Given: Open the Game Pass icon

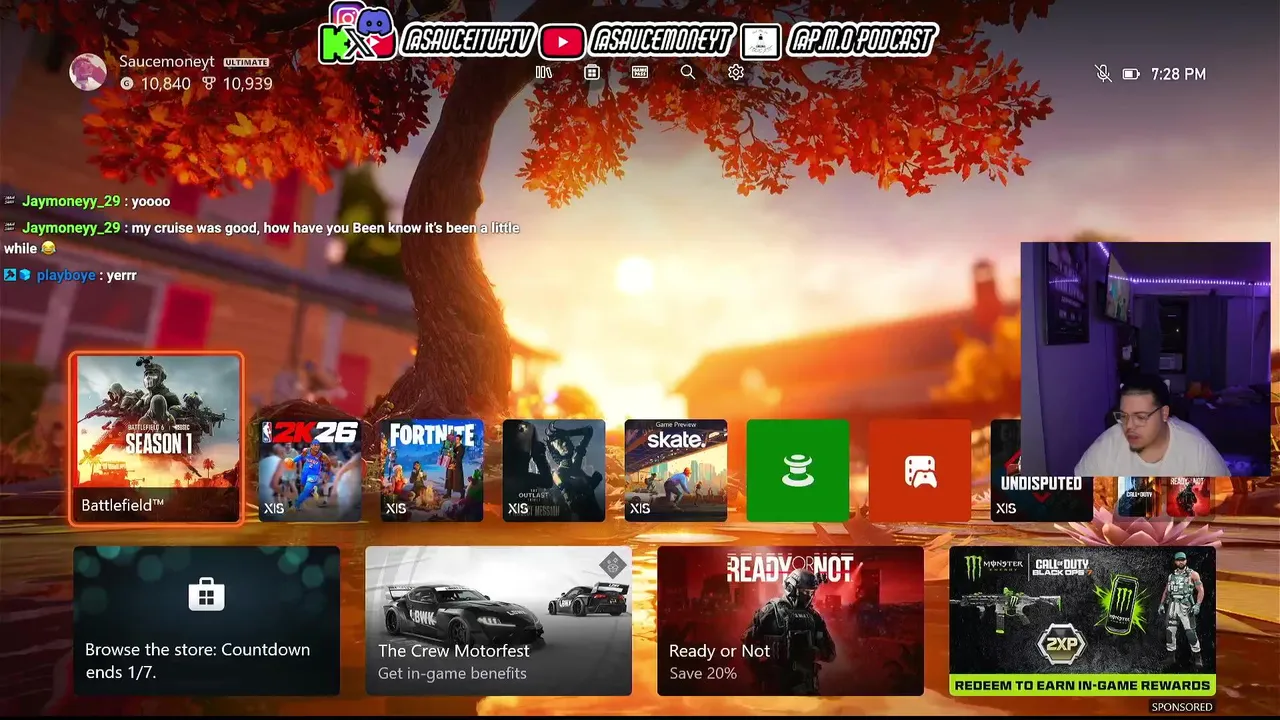Looking at the screenshot, I should point(640,72).
